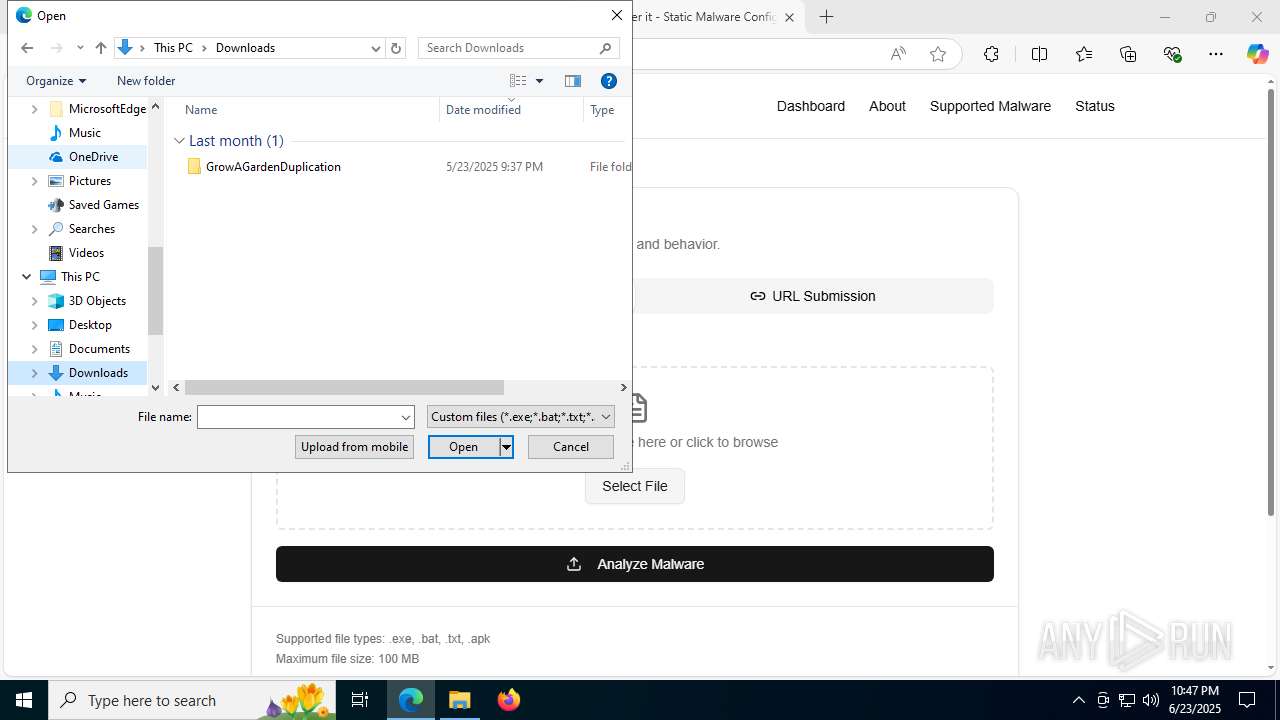
Task: Open the Open button split arrow
Action: point(506,447)
